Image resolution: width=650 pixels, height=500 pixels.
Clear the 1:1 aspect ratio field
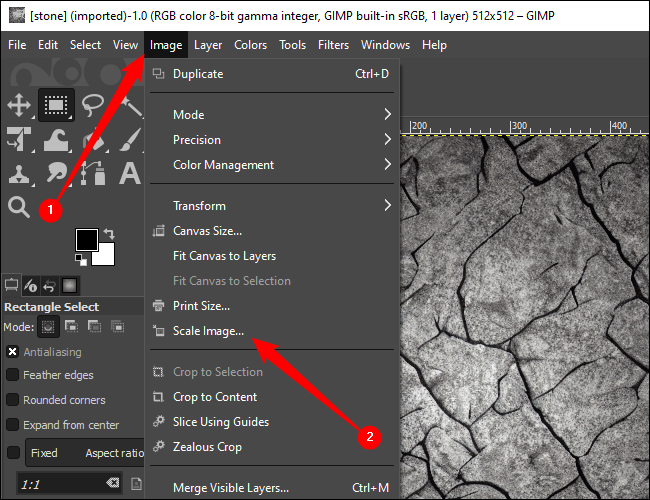click(112, 483)
